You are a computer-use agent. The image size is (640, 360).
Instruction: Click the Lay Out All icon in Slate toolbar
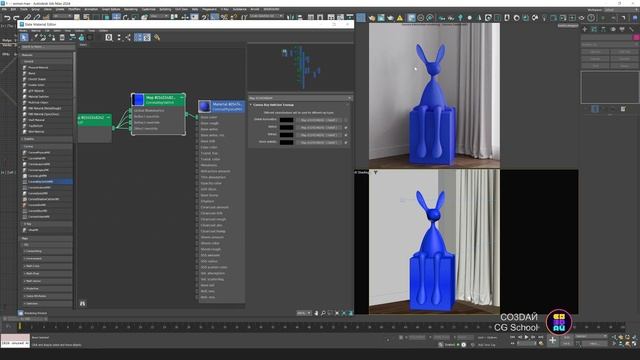[119, 38]
